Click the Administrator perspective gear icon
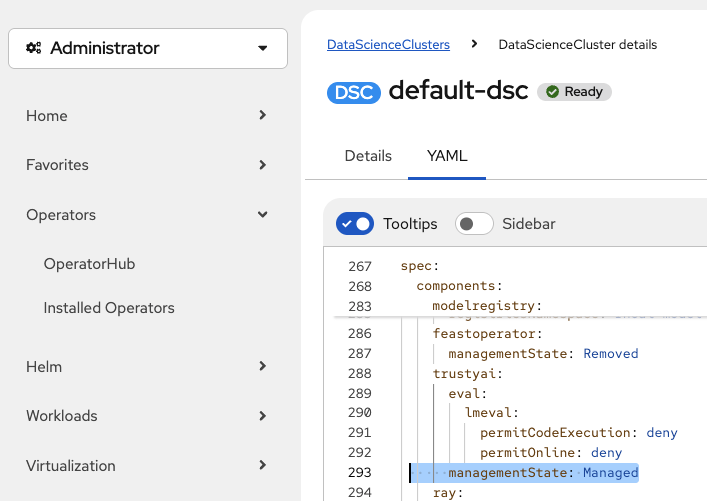 coord(34,48)
